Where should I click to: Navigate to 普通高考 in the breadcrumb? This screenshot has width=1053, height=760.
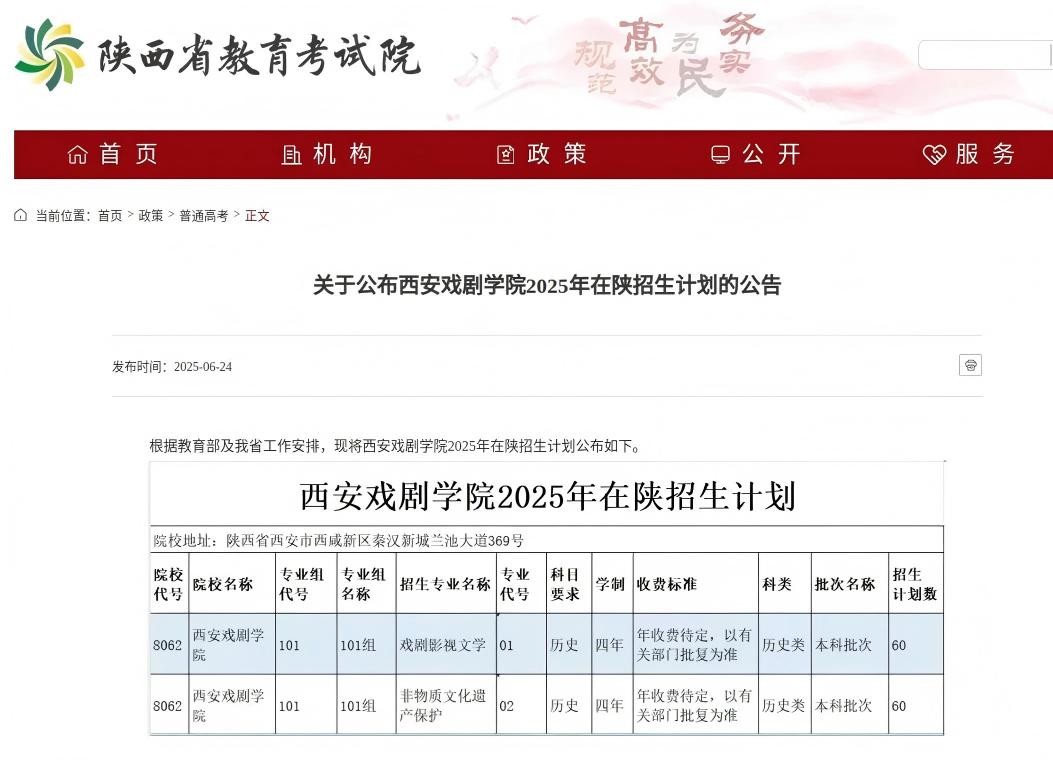pyautogui.click(x=204, y=216)
